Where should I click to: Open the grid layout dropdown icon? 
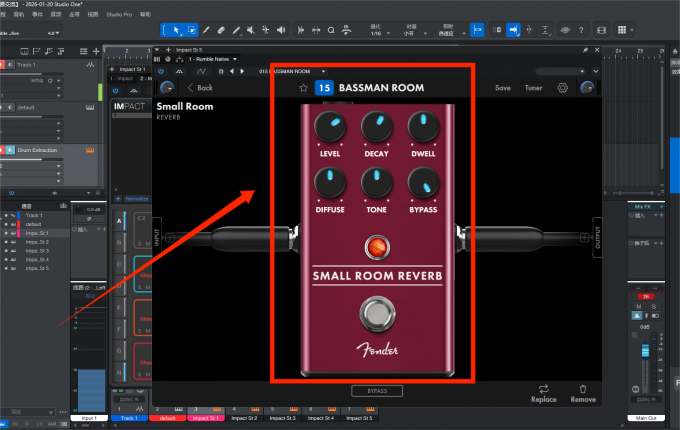coord(625,30)
